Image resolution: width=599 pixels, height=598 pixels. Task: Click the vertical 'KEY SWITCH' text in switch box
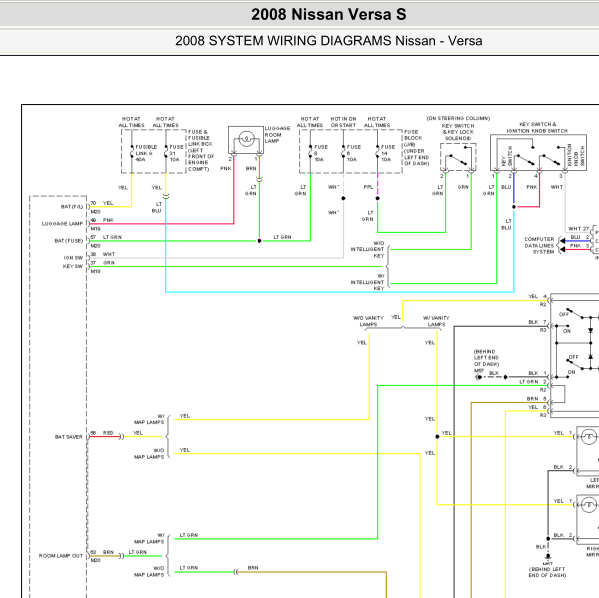[507, 156]
